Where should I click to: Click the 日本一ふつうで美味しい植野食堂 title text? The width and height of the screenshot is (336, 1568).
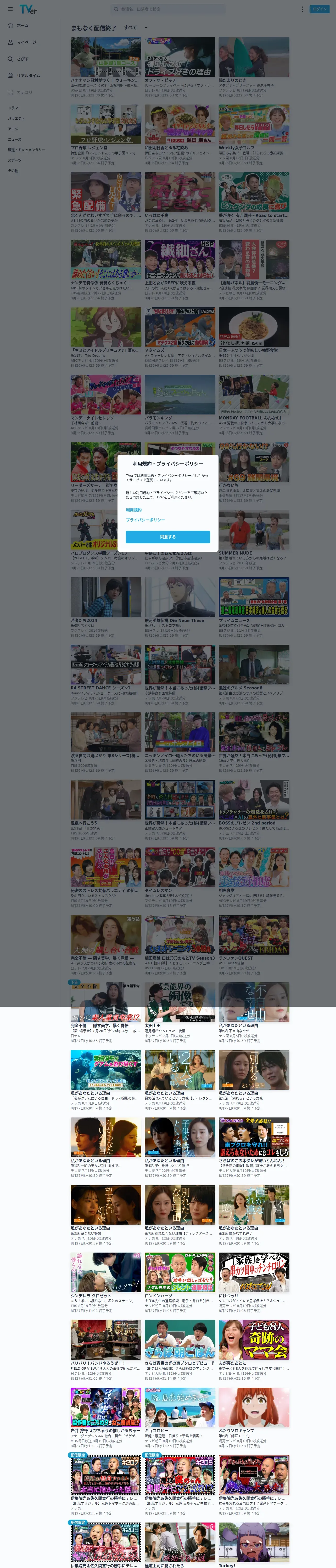coord(248,351)
